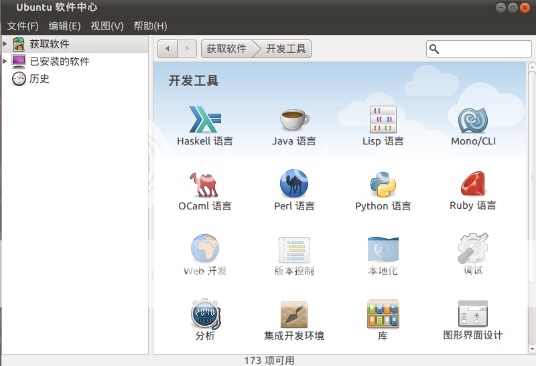Click the 获取软件 breadcrumb button

[227, 49]
